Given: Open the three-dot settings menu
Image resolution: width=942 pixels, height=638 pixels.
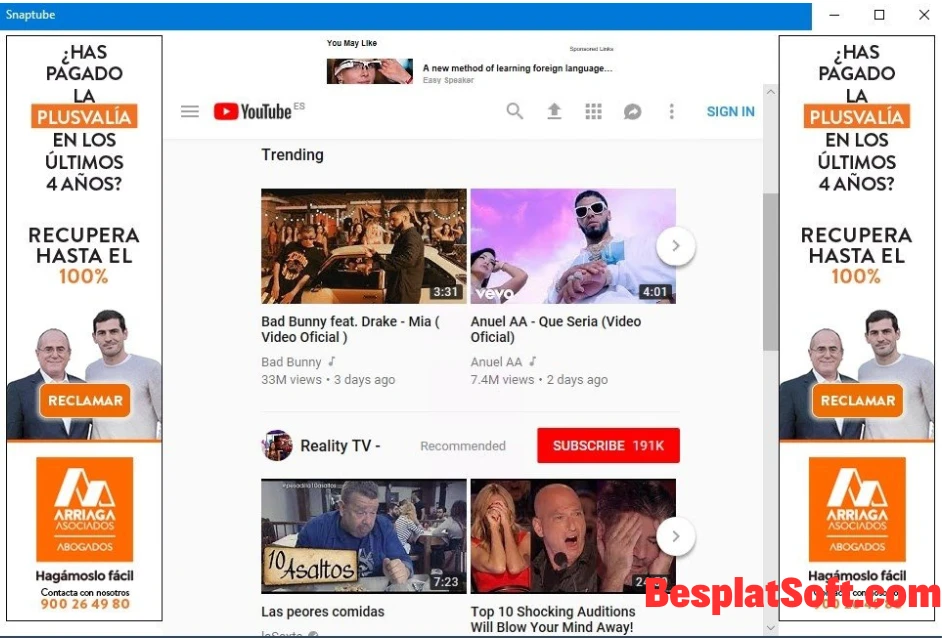Looking at the screenshot, I should point(671,111).
